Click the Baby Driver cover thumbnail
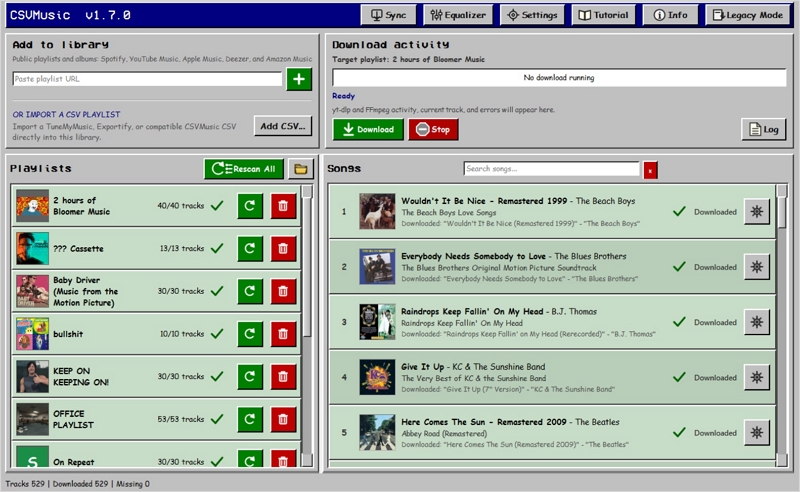800x492 pixels. 32,291
